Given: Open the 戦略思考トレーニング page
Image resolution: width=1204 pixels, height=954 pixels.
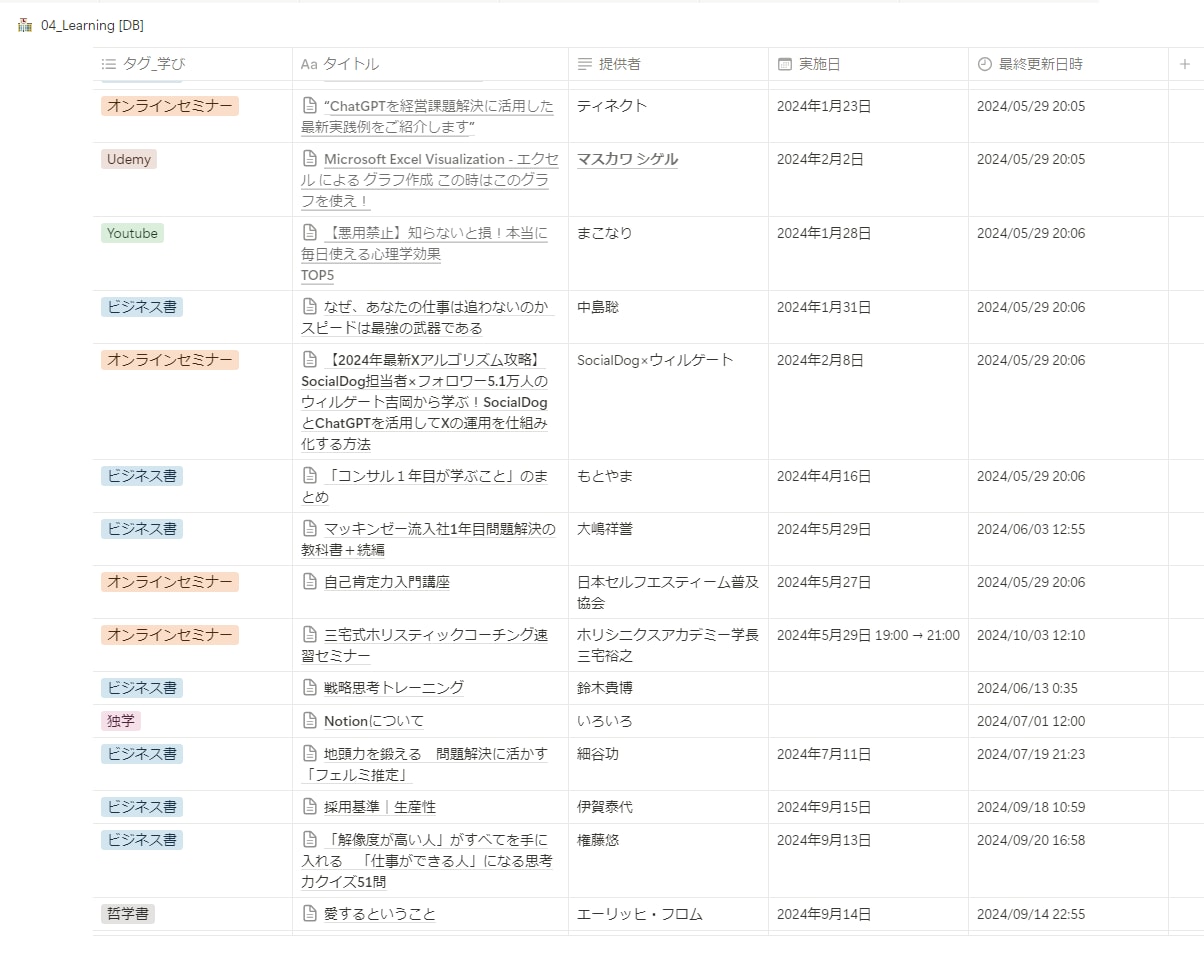Looking at the screenshot, I should click(394, 688).
